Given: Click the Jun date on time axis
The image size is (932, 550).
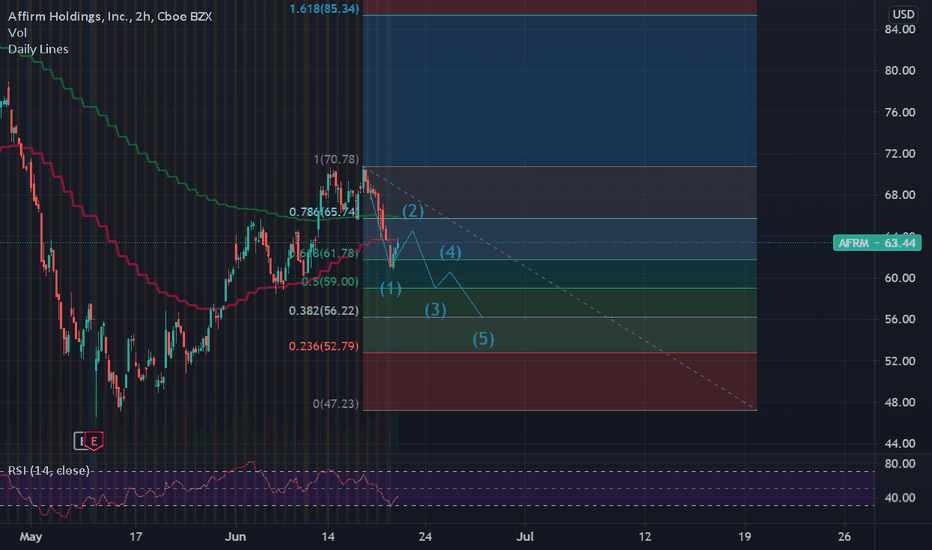Looking at the screenshot, I should point(235,537).
